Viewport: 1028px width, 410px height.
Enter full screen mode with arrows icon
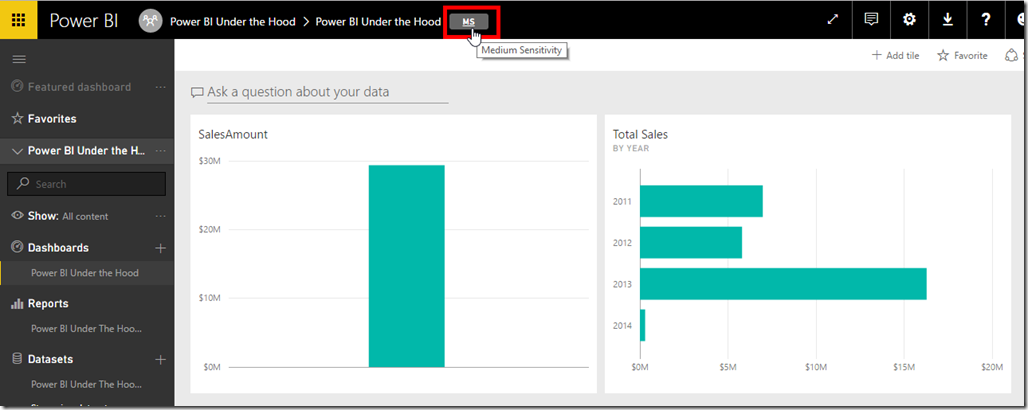point(833,20)
